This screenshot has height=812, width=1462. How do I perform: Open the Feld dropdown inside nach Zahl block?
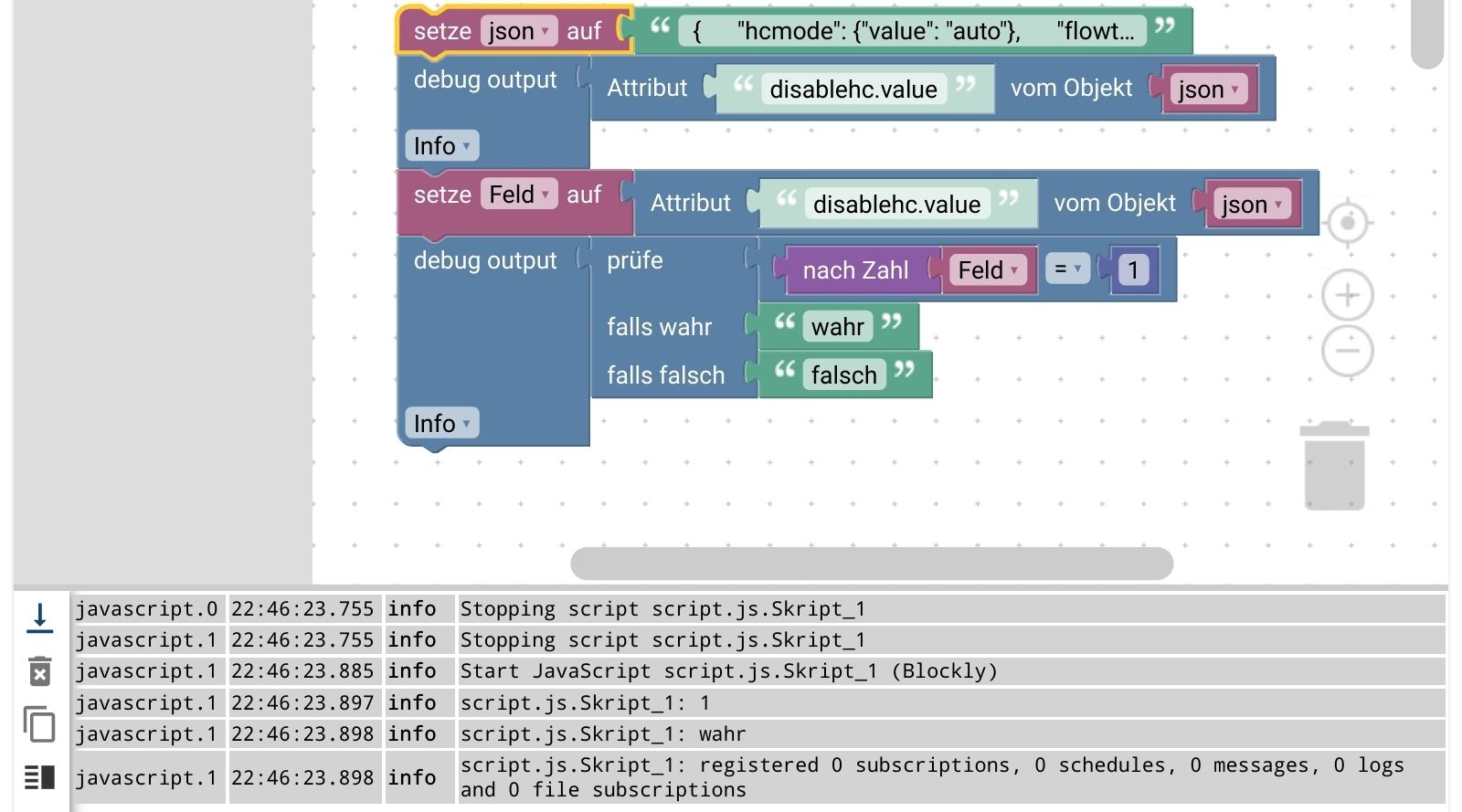click(988, 269)
